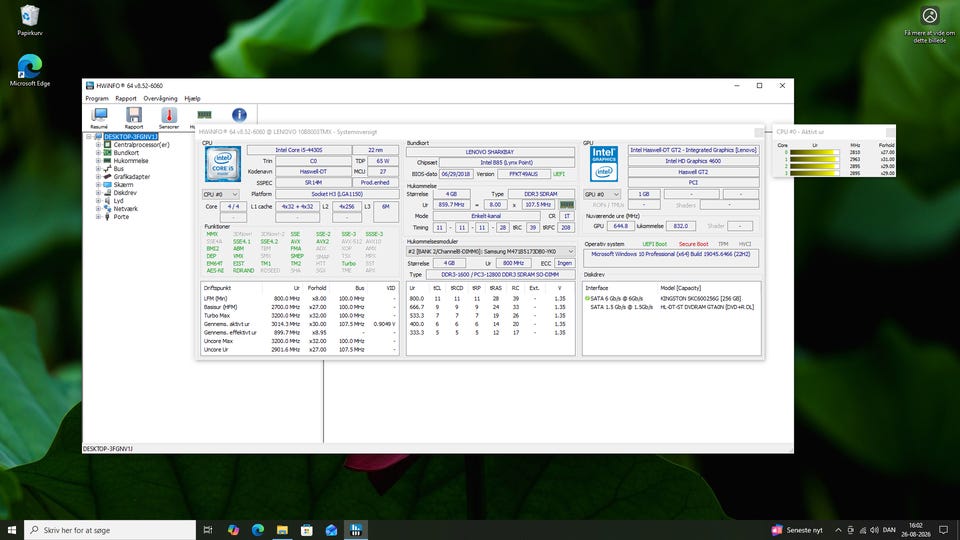
Task: Click the UEFI Boot indicator
Action: pos(654,244)
